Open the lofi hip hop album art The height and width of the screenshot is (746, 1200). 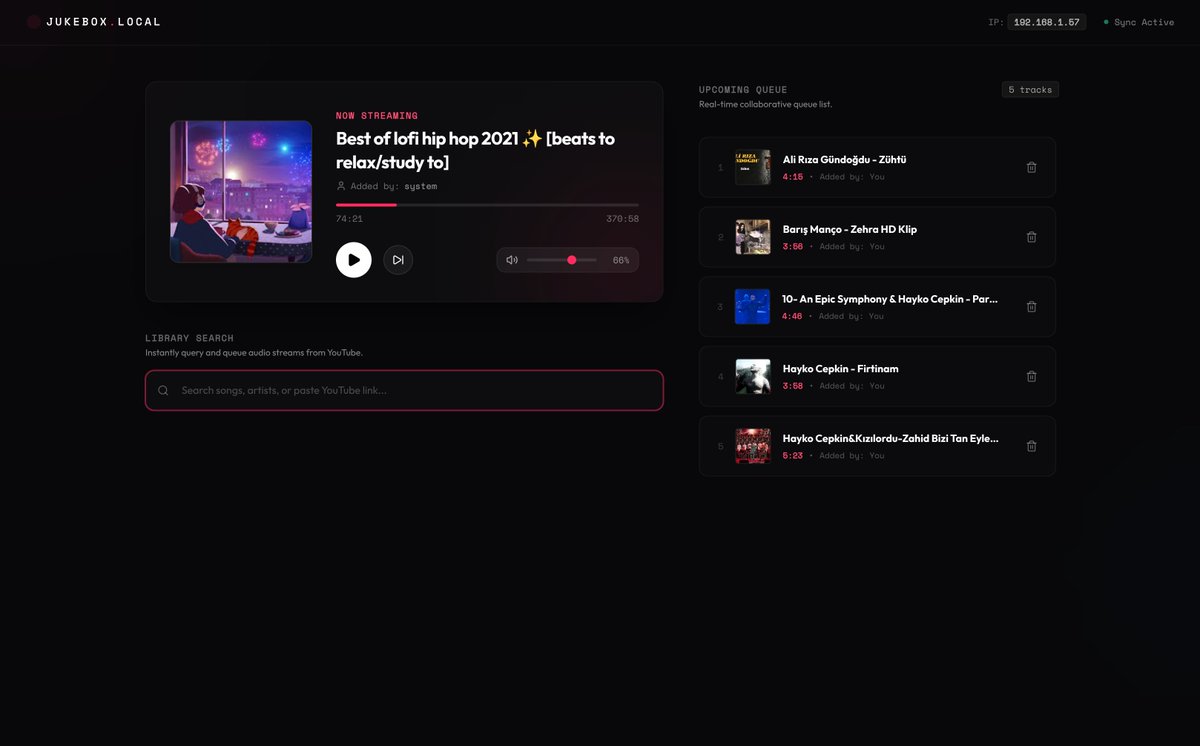241,192
